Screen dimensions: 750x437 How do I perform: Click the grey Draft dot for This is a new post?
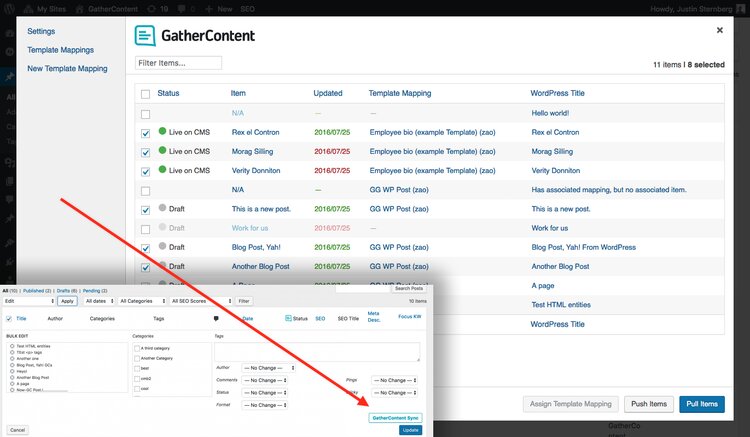coord(162,208)
